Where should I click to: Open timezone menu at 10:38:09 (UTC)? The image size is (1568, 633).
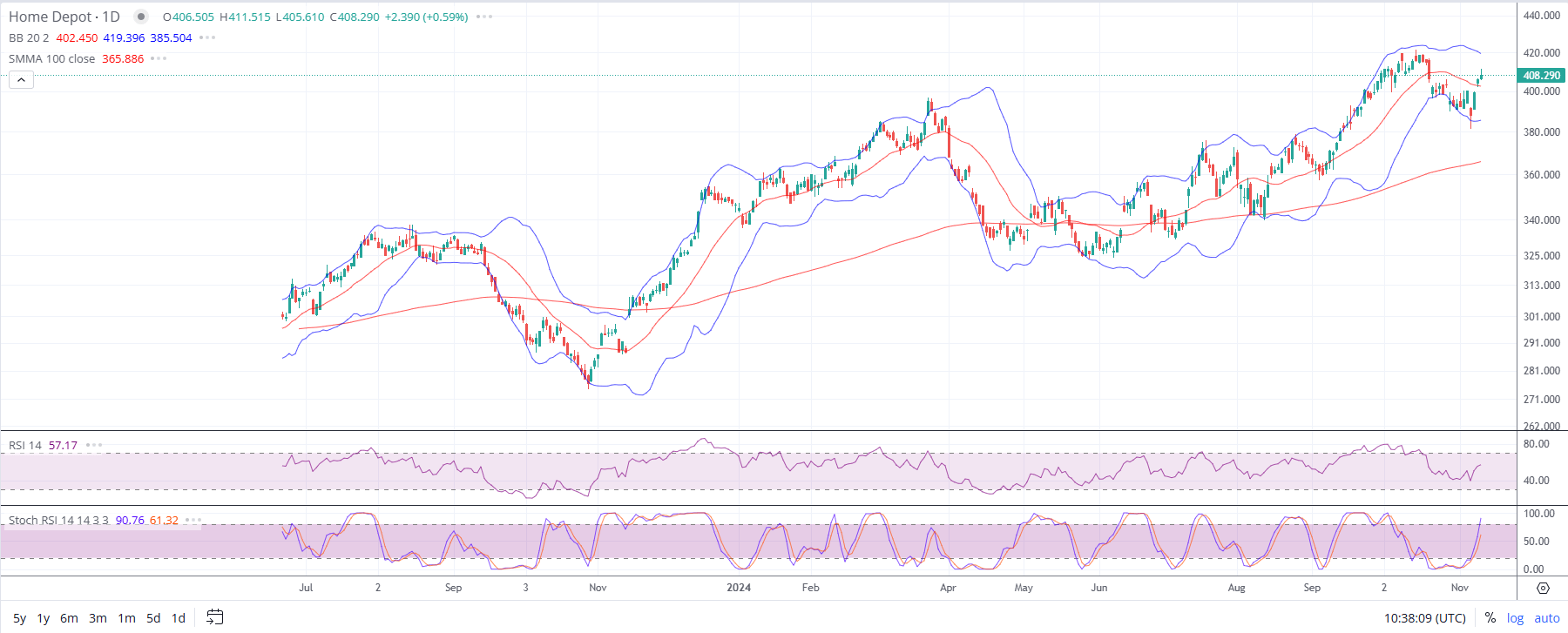tap(1425, 618)
